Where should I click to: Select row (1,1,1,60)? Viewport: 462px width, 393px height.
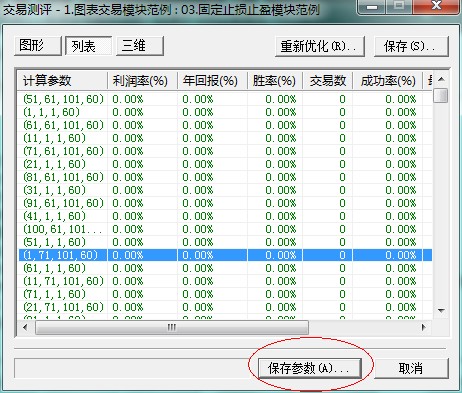click(x=225, y=112)
